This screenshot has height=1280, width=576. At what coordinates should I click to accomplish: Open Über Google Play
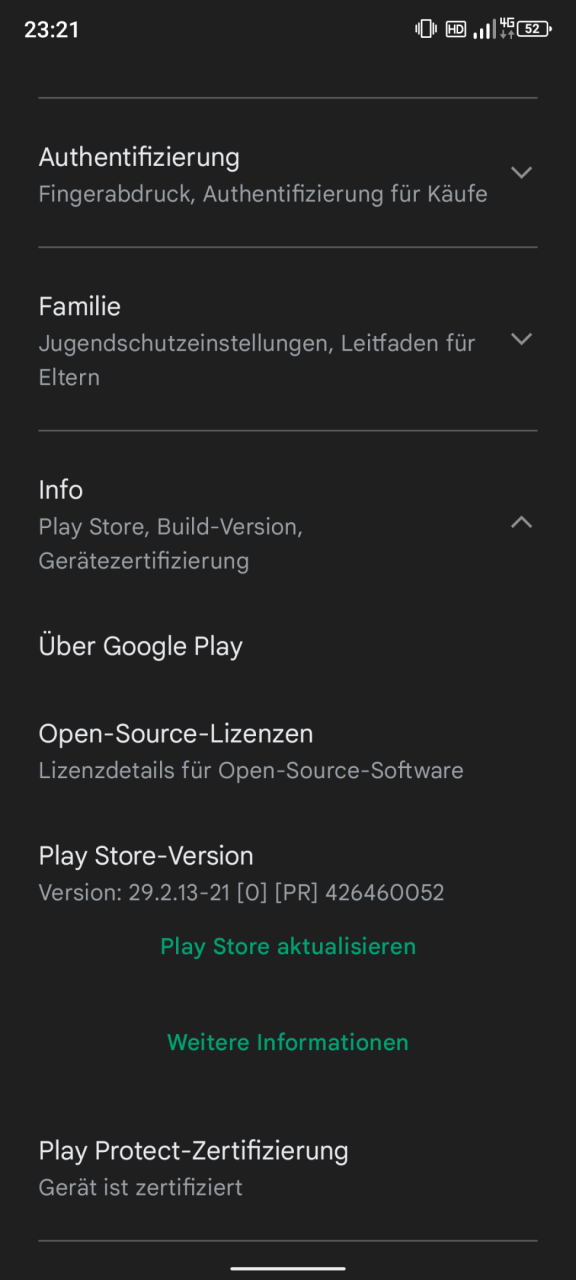288,646
